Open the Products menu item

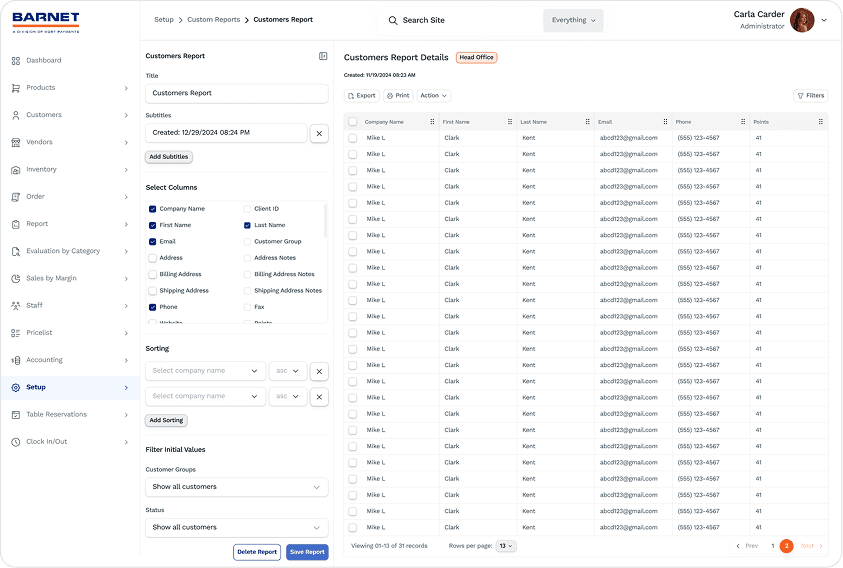coord(70,88)
